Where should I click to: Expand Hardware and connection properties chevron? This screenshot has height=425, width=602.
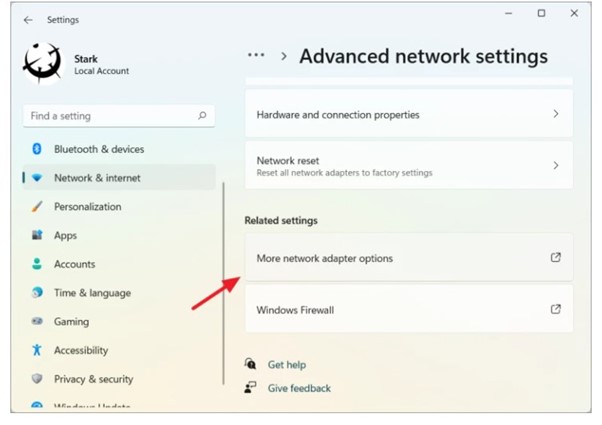556,114
